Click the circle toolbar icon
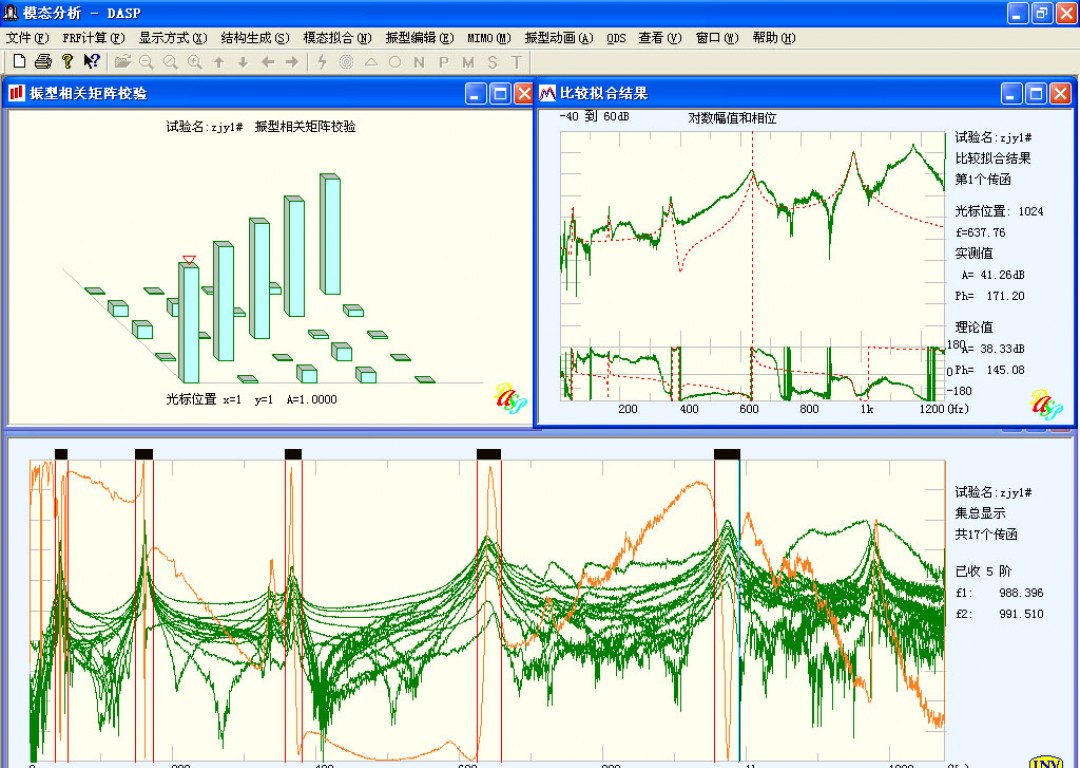 (395, 62)
